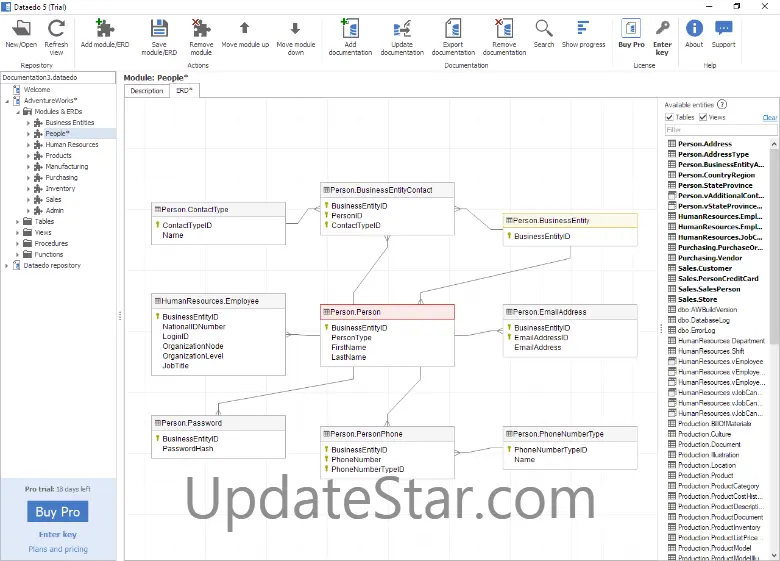Select the Inventory module
The image size is (780, 561).
(60, 188)
